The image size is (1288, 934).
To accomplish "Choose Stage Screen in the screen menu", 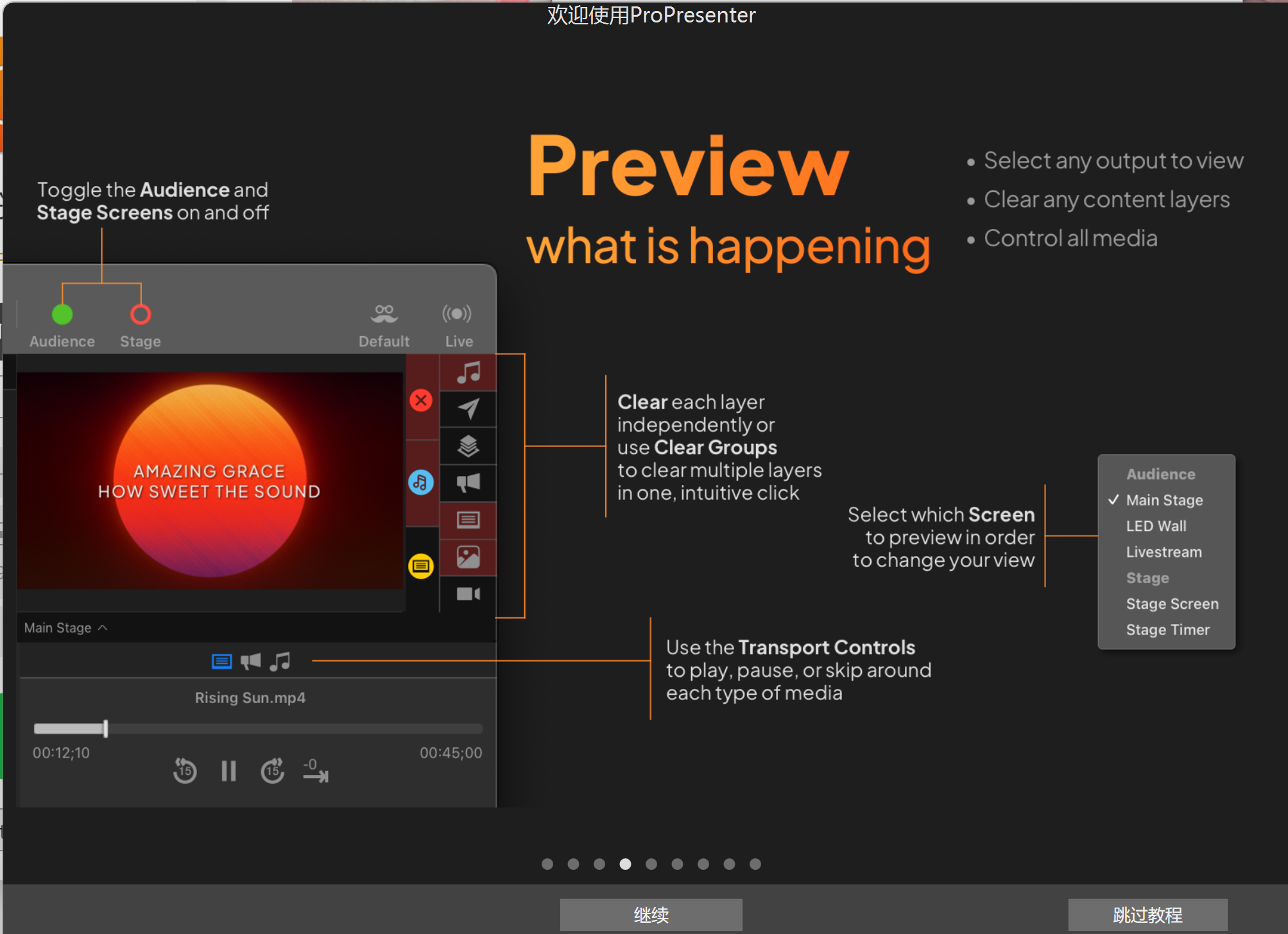I will coord(1172,604).
